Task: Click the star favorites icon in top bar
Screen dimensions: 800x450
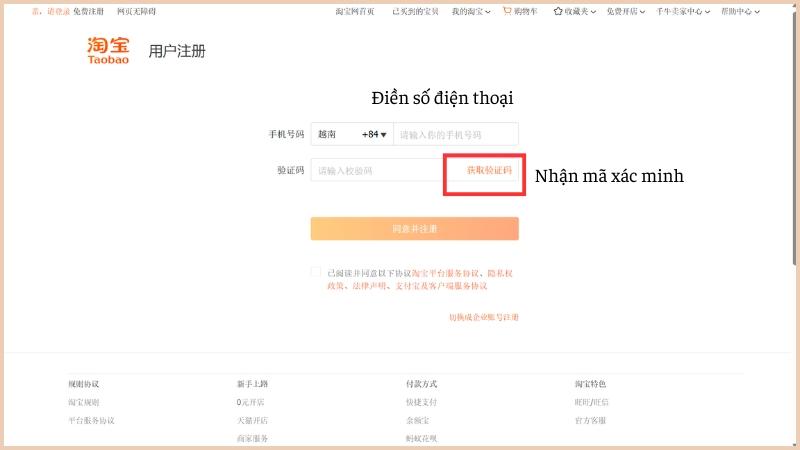Action: coord(558,11)
